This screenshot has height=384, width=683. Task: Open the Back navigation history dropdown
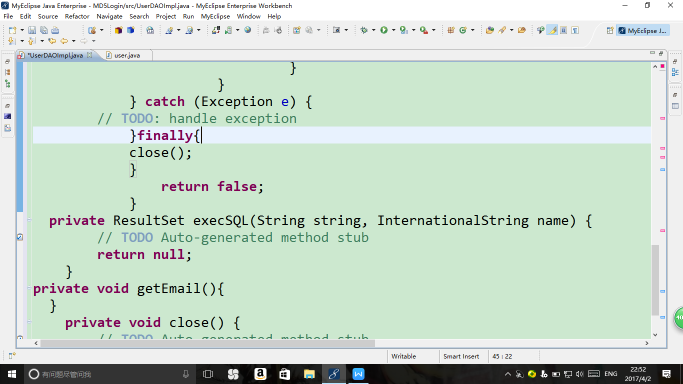point(73,41)
